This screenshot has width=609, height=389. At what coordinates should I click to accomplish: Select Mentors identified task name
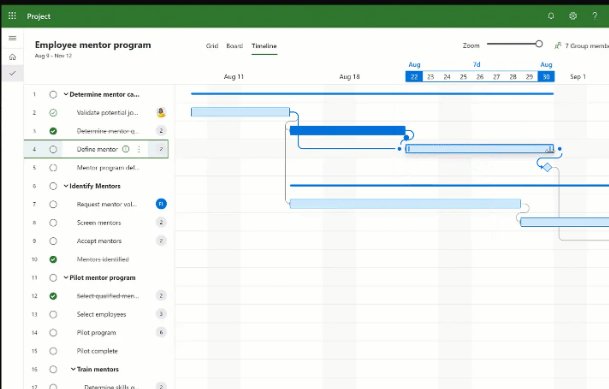point(103,259)
